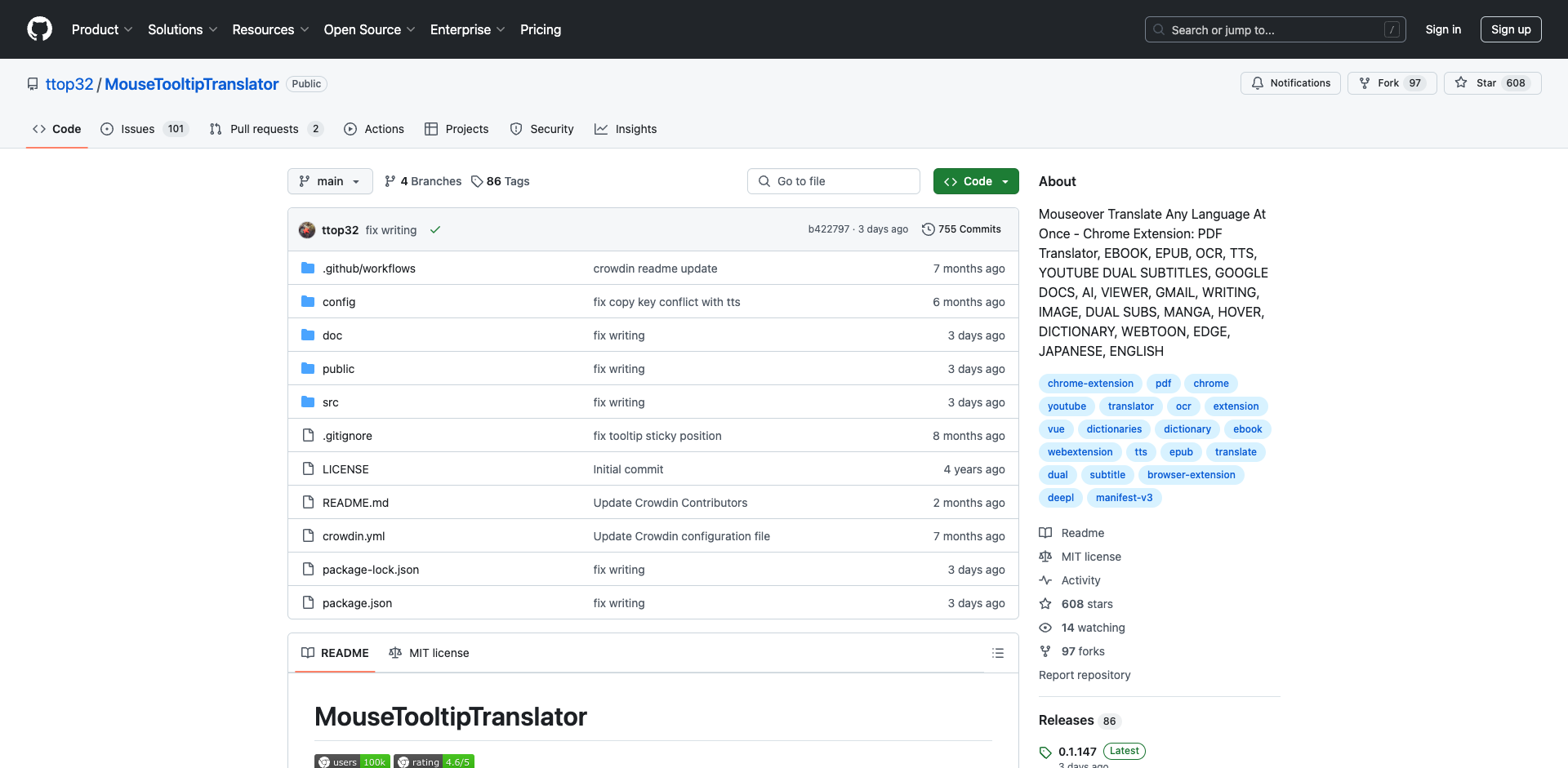The width and height of the screenshot is (1568, 768).
Task: Fork the repository with Fork button
Action: tap(1392, 83)
